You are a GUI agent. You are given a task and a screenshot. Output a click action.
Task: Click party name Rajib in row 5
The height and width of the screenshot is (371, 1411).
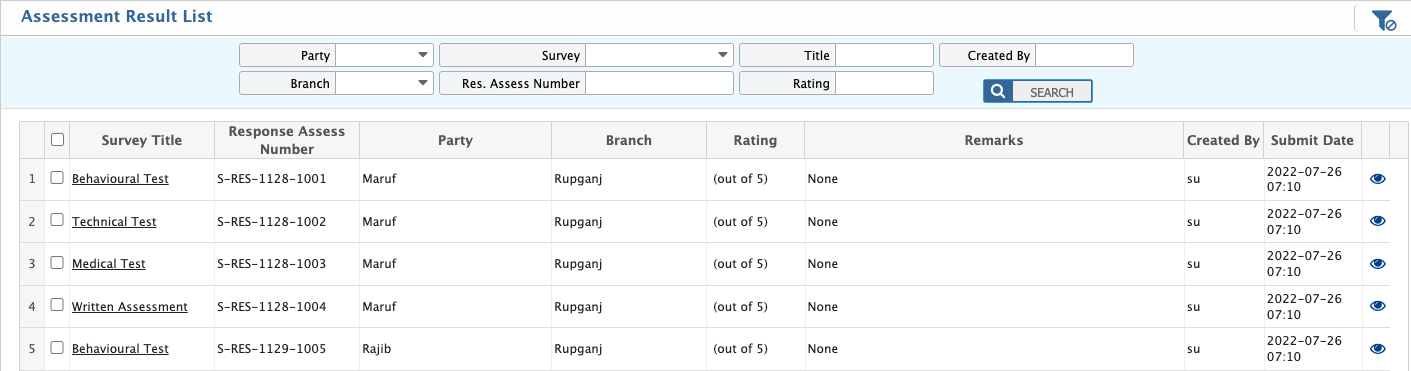377,349
